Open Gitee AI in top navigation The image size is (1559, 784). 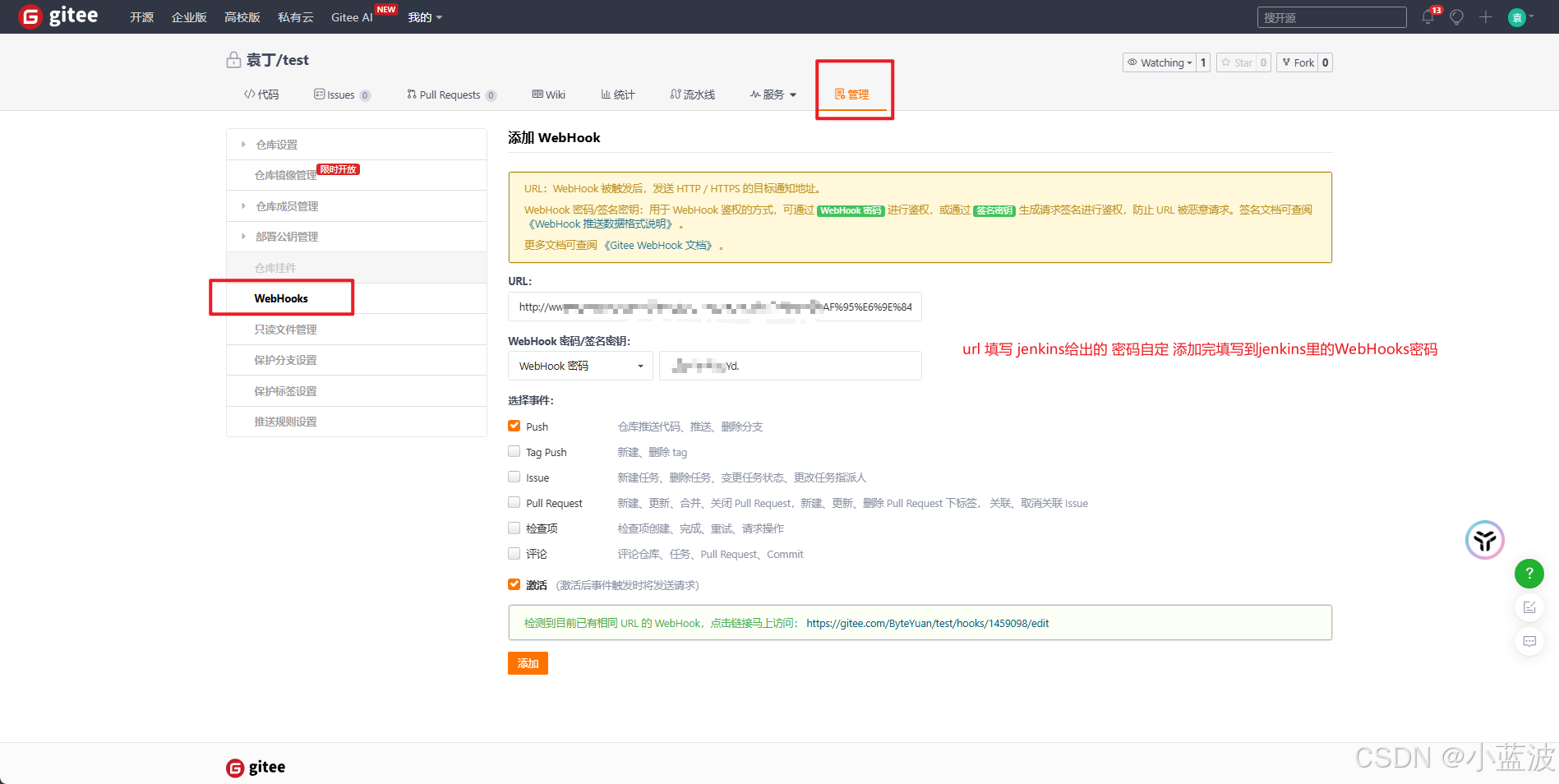point(352,17)
